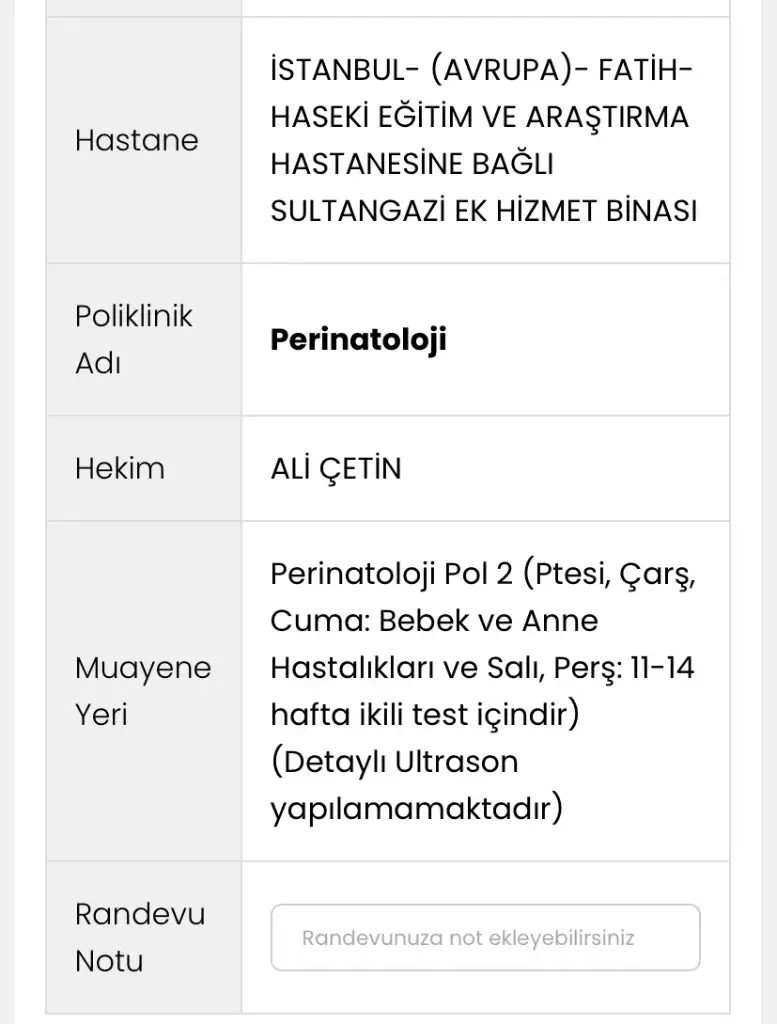Click the SULTANGAZİ EK HİZMET BİNASI line
This screenshot has height=1024, width=777.
[x=484, y=211]
